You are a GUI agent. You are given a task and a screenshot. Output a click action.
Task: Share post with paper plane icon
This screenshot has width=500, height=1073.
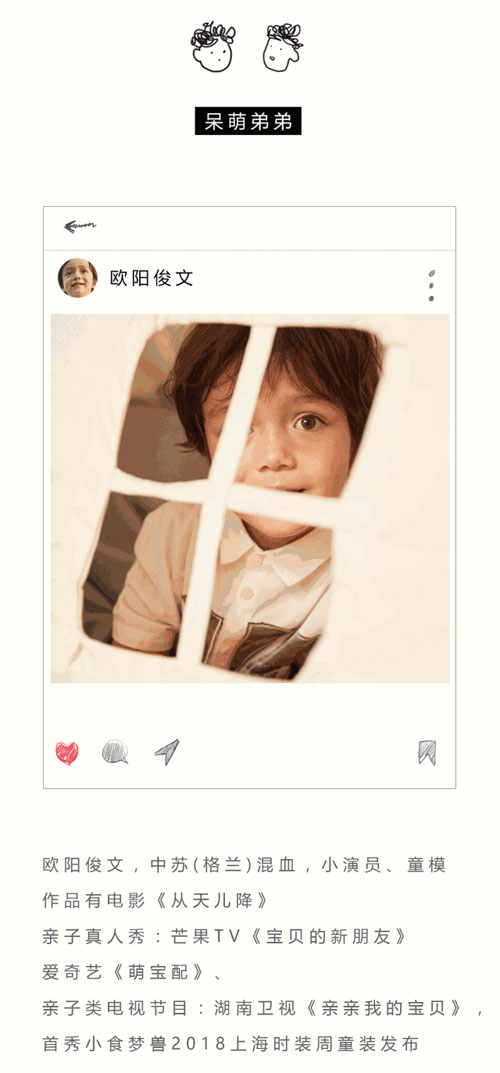[x=167, y=751]
